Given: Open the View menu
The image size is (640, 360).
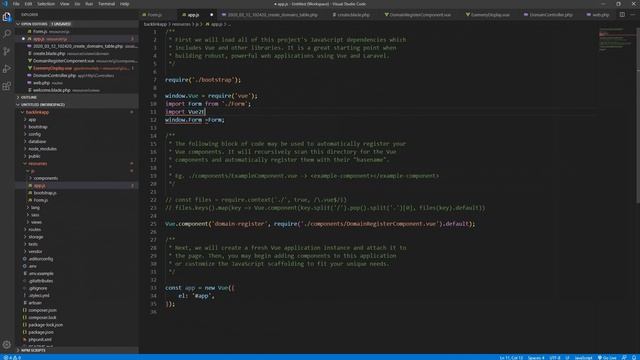Looking at the screenshot, I should (x=64, y=4).
